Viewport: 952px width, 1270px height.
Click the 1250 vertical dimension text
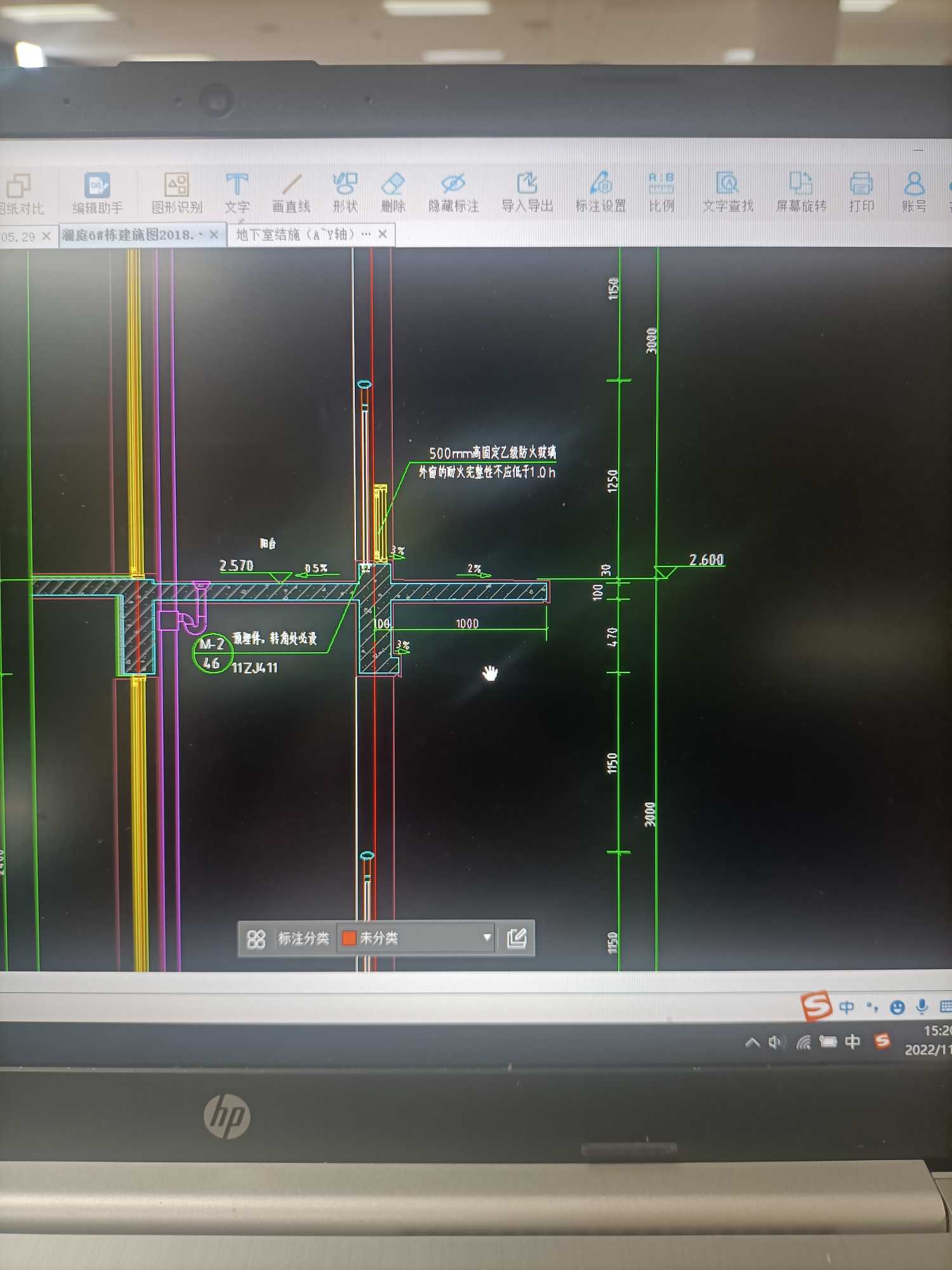coord(612,481)
